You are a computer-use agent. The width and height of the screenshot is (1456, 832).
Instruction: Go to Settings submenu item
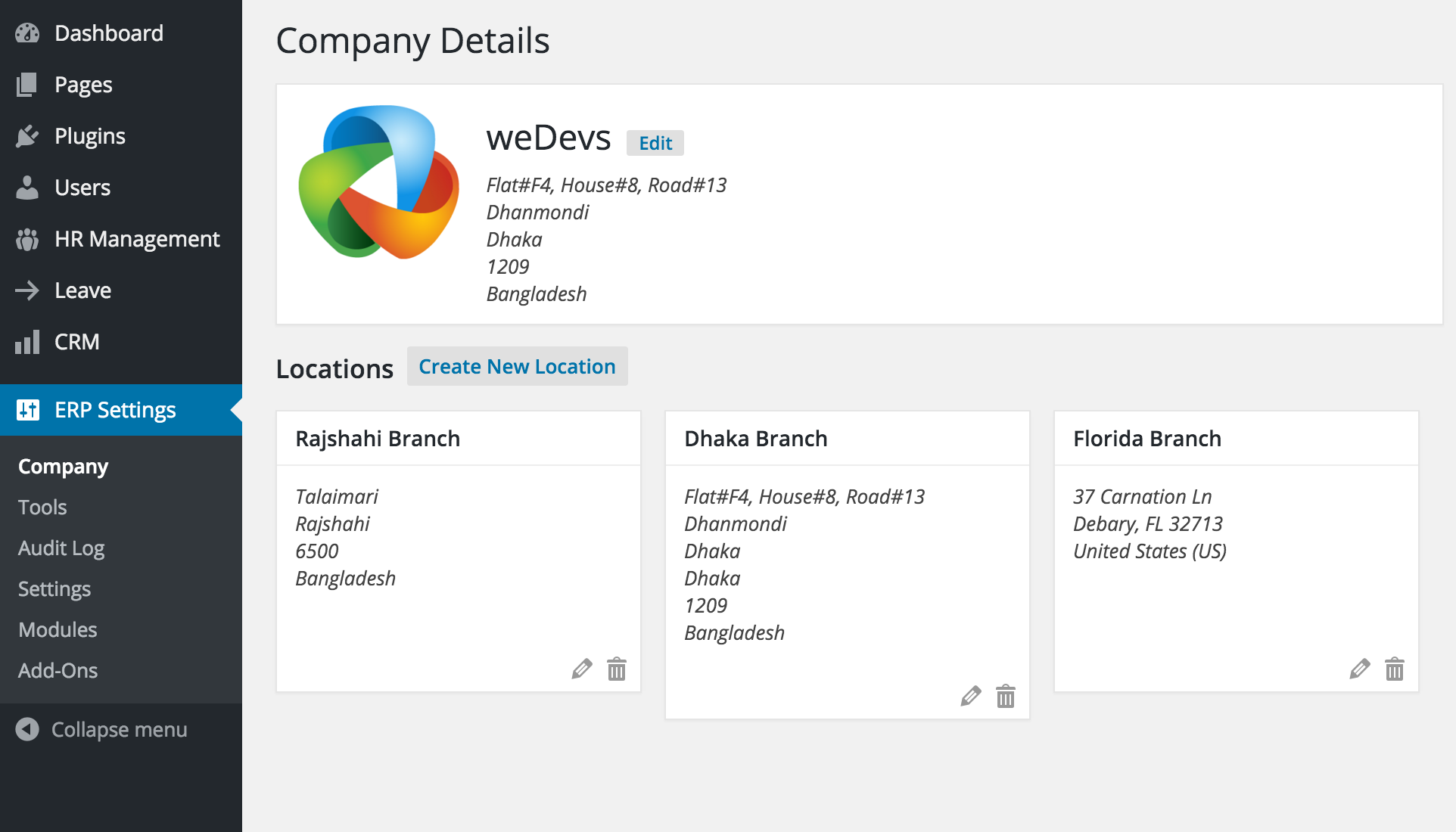(54, 589)
